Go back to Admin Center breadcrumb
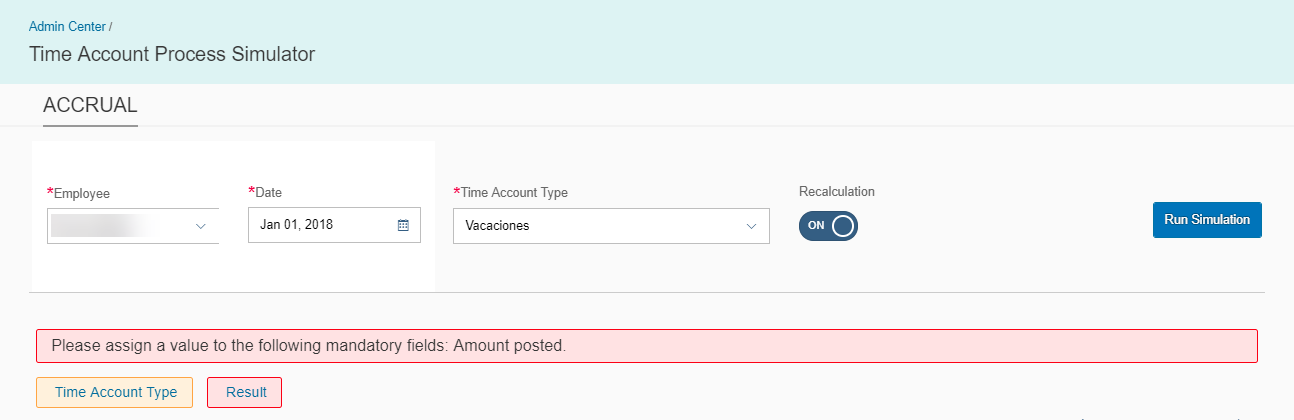This screenshot has width=1294, height=420. [67, 26]
